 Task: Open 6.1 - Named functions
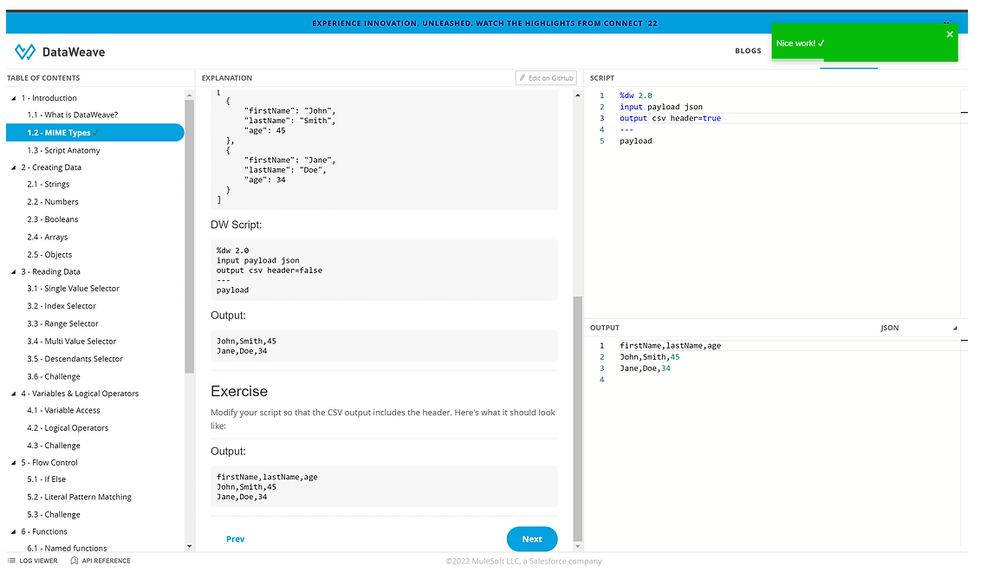tap(67, 548)
